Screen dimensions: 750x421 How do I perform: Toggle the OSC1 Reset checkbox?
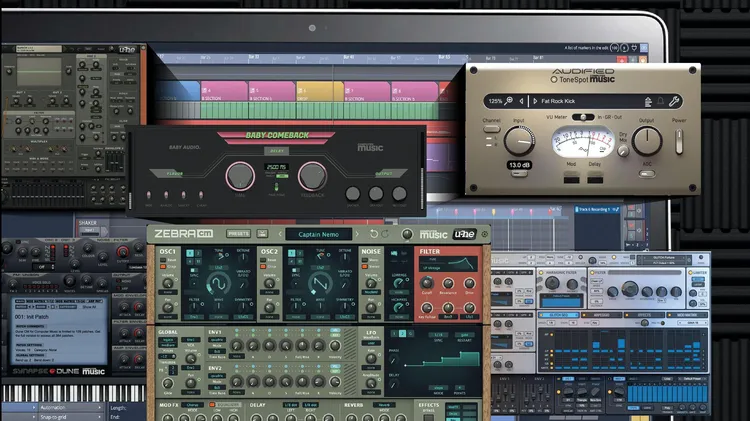163,260
